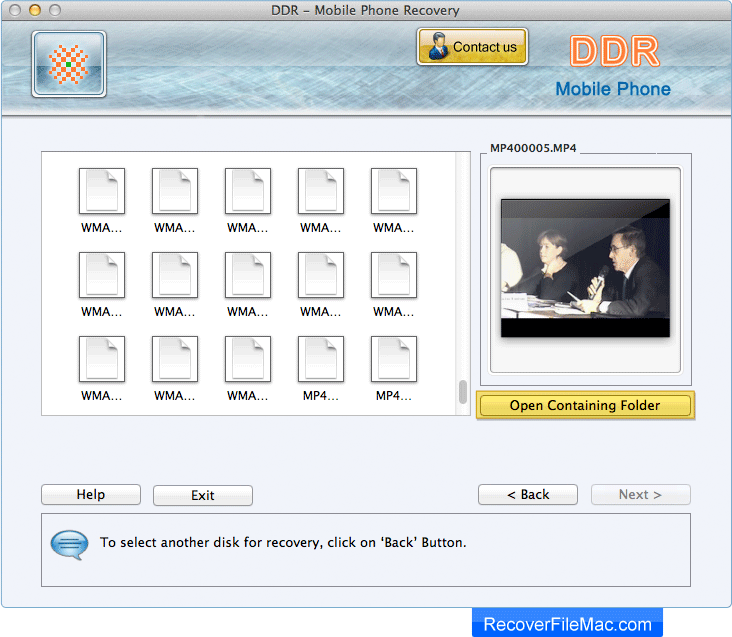Viewport: 732px width, 637px height.
Task: Select first WMA file icon in bottom row
Action: click(x=102, y=359)
